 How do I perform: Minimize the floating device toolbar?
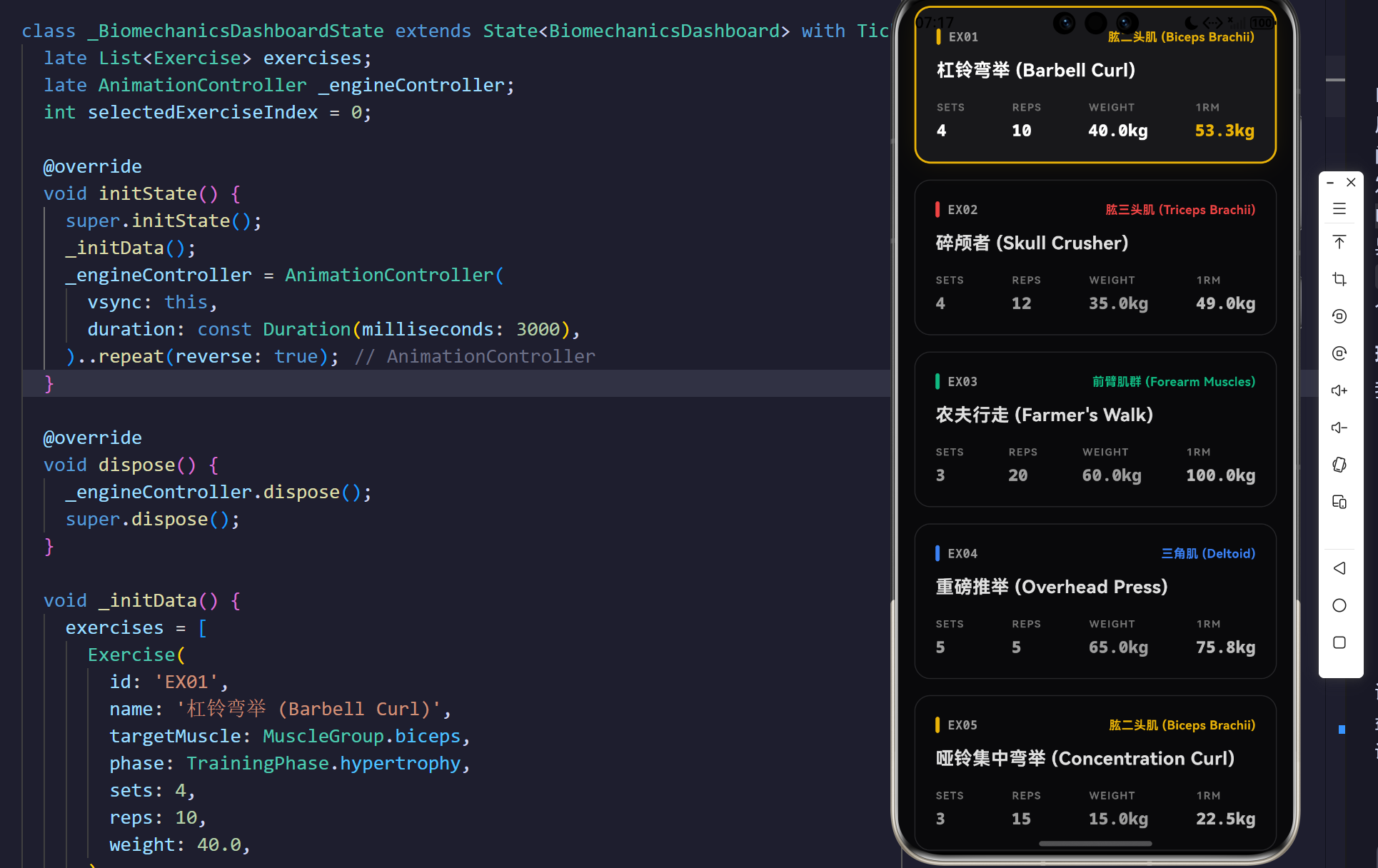click(1330, 183)
